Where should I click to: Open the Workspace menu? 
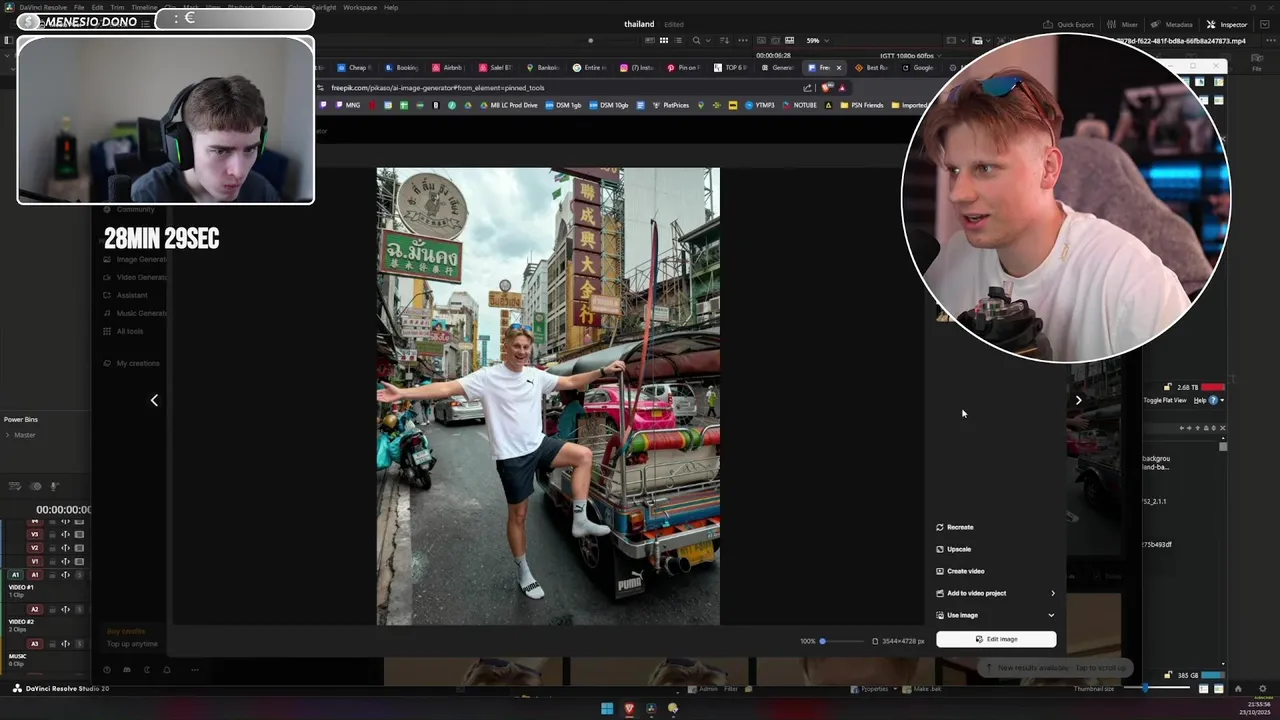(360, 7)
